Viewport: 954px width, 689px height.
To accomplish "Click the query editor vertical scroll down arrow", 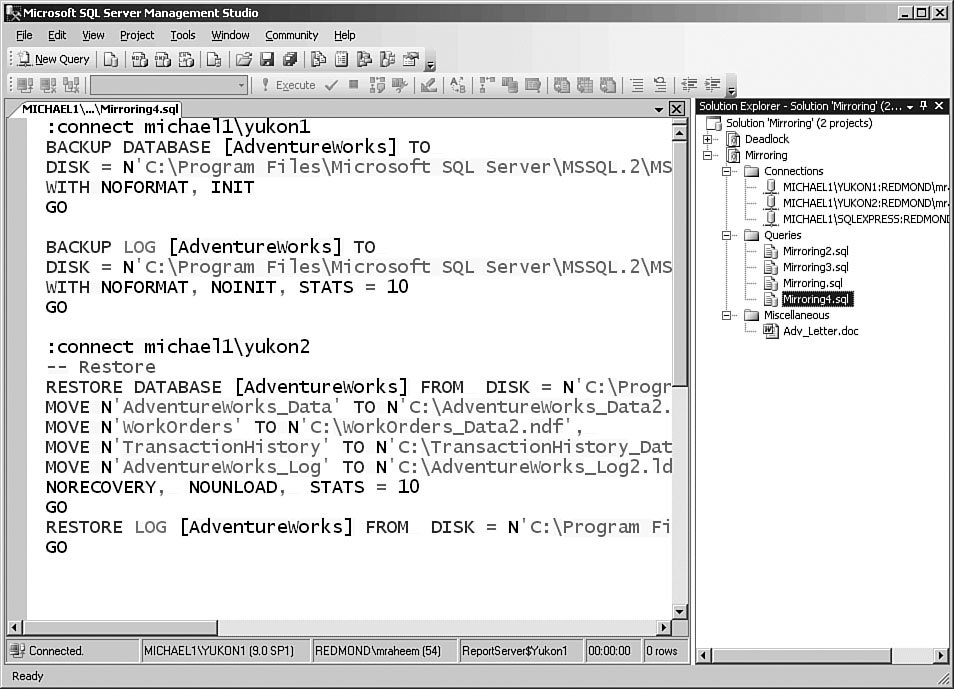I will (x=680, y=612).
